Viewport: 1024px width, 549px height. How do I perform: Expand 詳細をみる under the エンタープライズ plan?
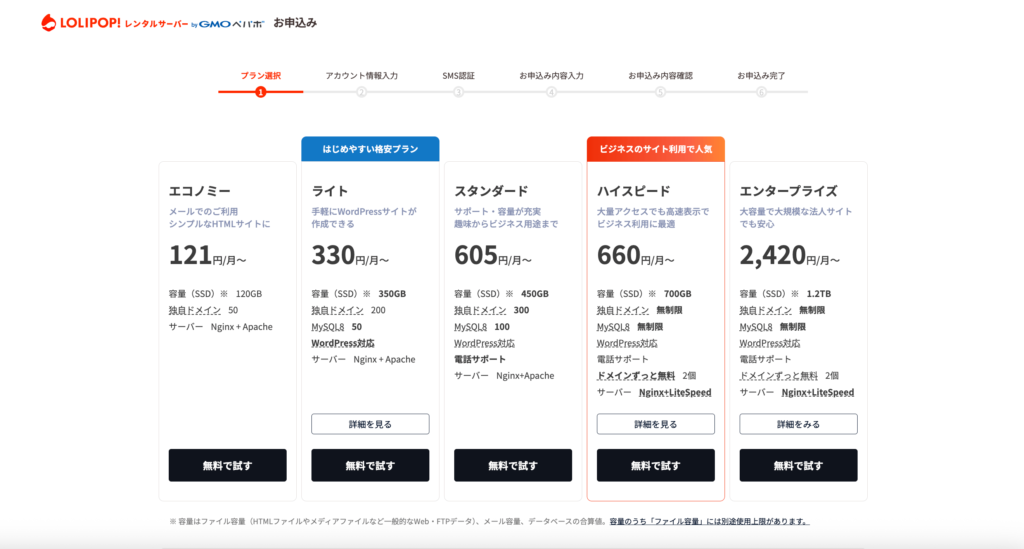click(x=798, y=424)
